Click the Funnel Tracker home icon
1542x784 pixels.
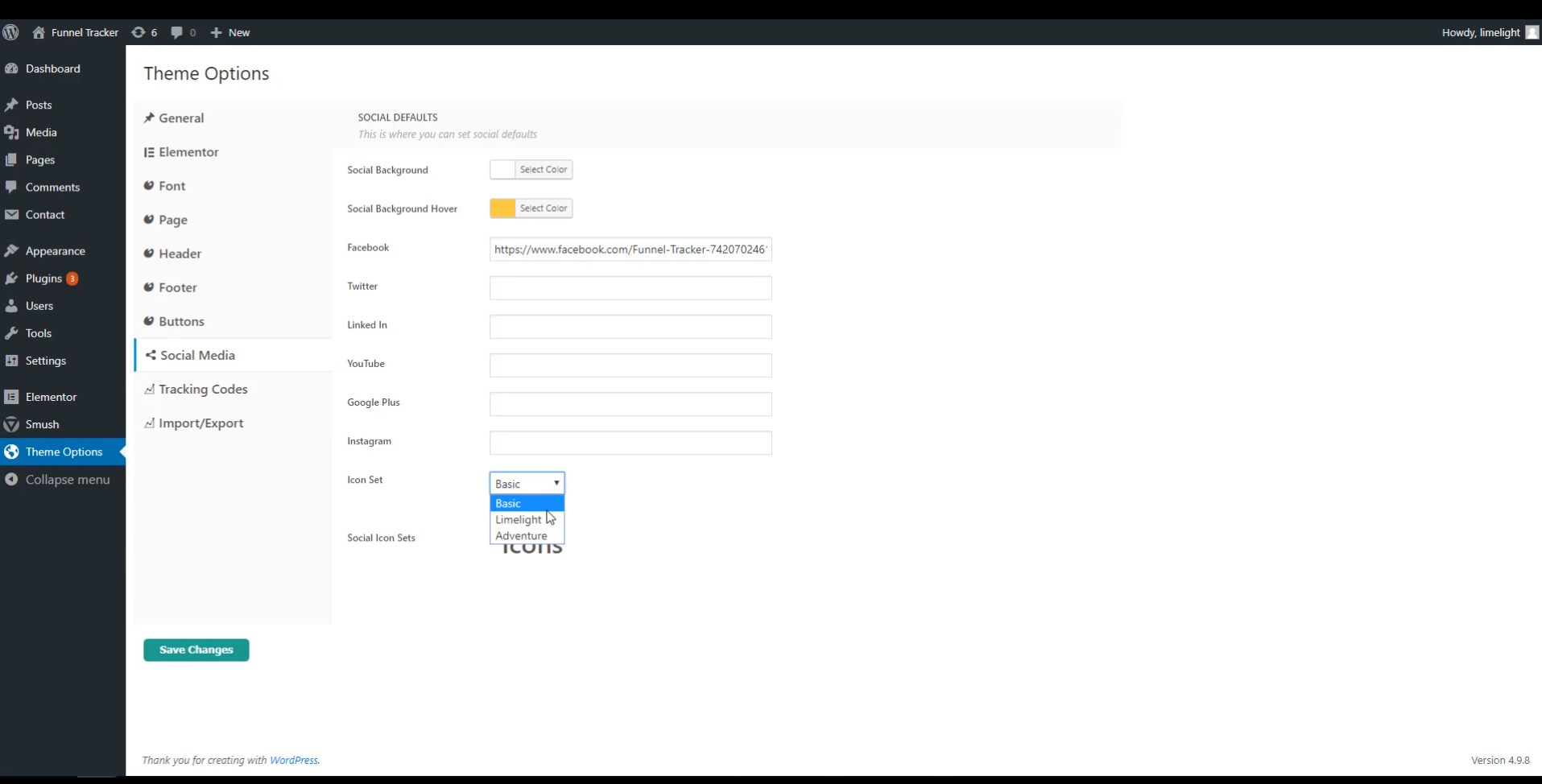pos(39,32)
